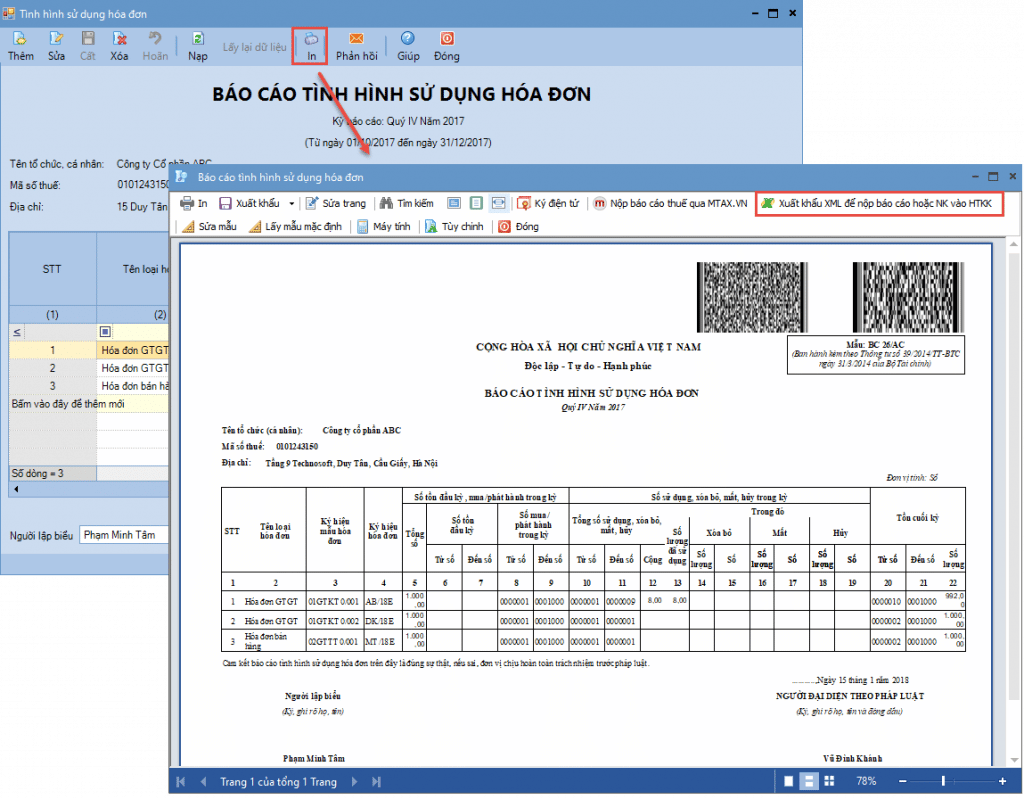Click the ≤ filter operator under STT column
This screenshot has width=1024, height=799.
(17, 332)
